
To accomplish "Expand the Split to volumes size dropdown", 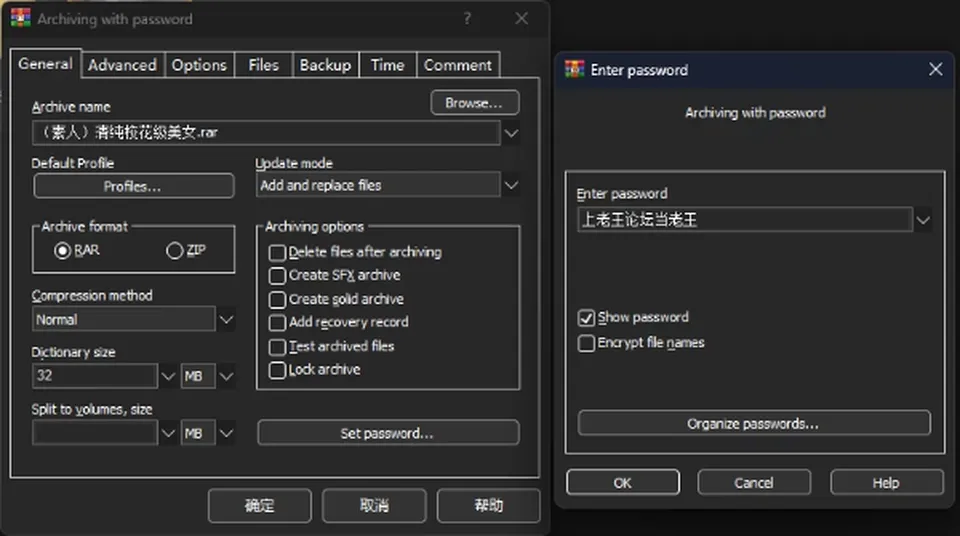I will tap(168, 433).
